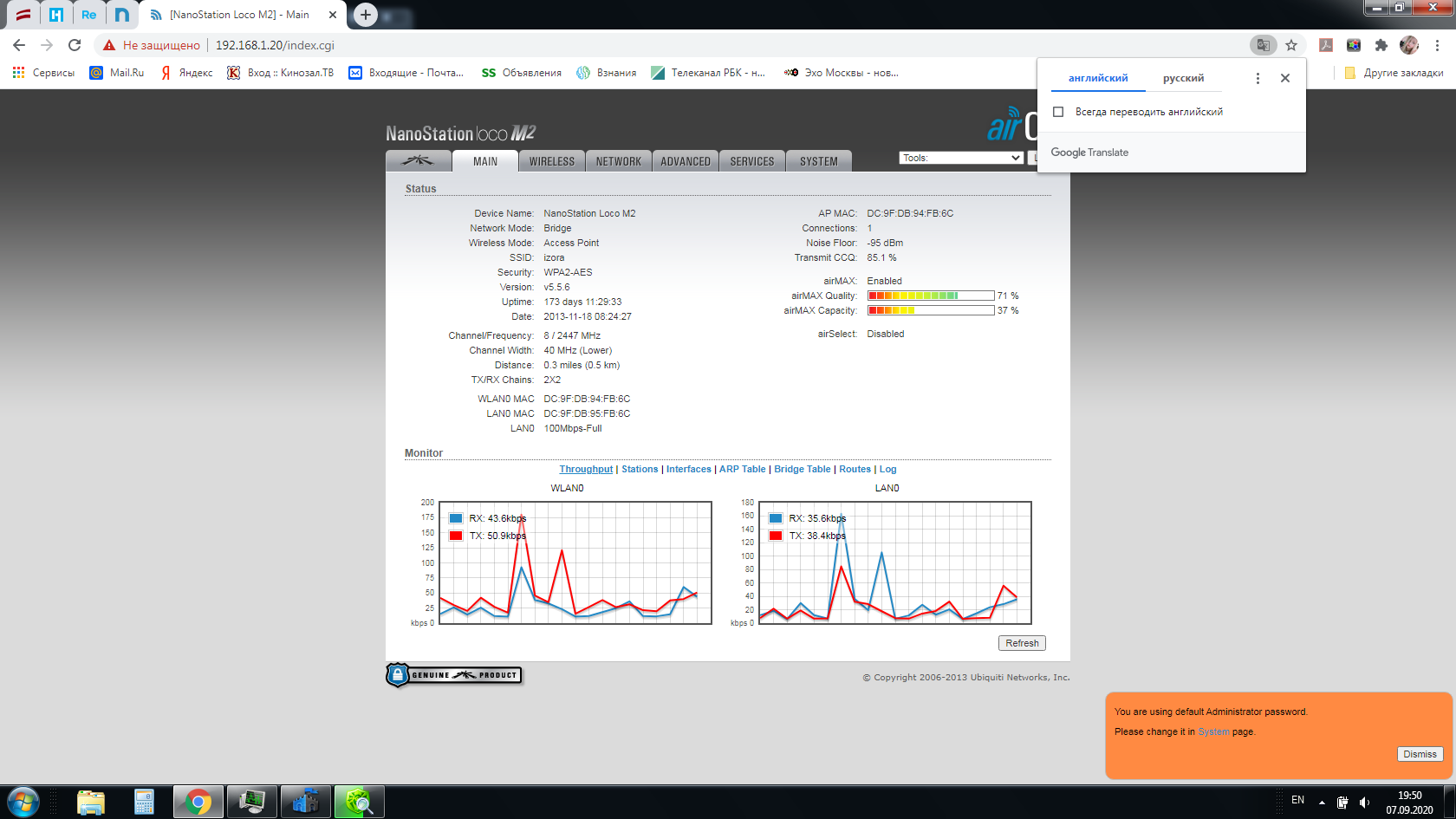
Task: Open the Mail.Ru bookmark
Action: coord(117,73)
